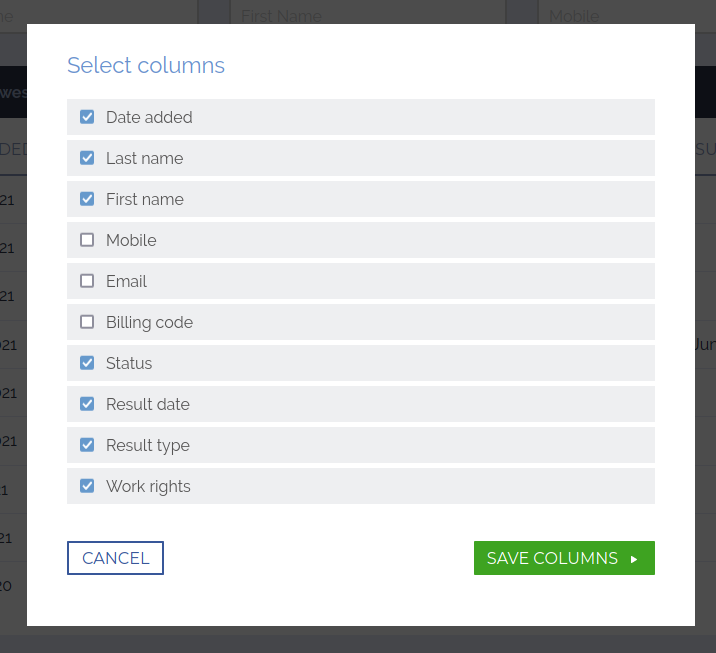Screen dimensions: 716x653
Task: Uncheck the Last name checkbox
Action: (x=87, y=158)
